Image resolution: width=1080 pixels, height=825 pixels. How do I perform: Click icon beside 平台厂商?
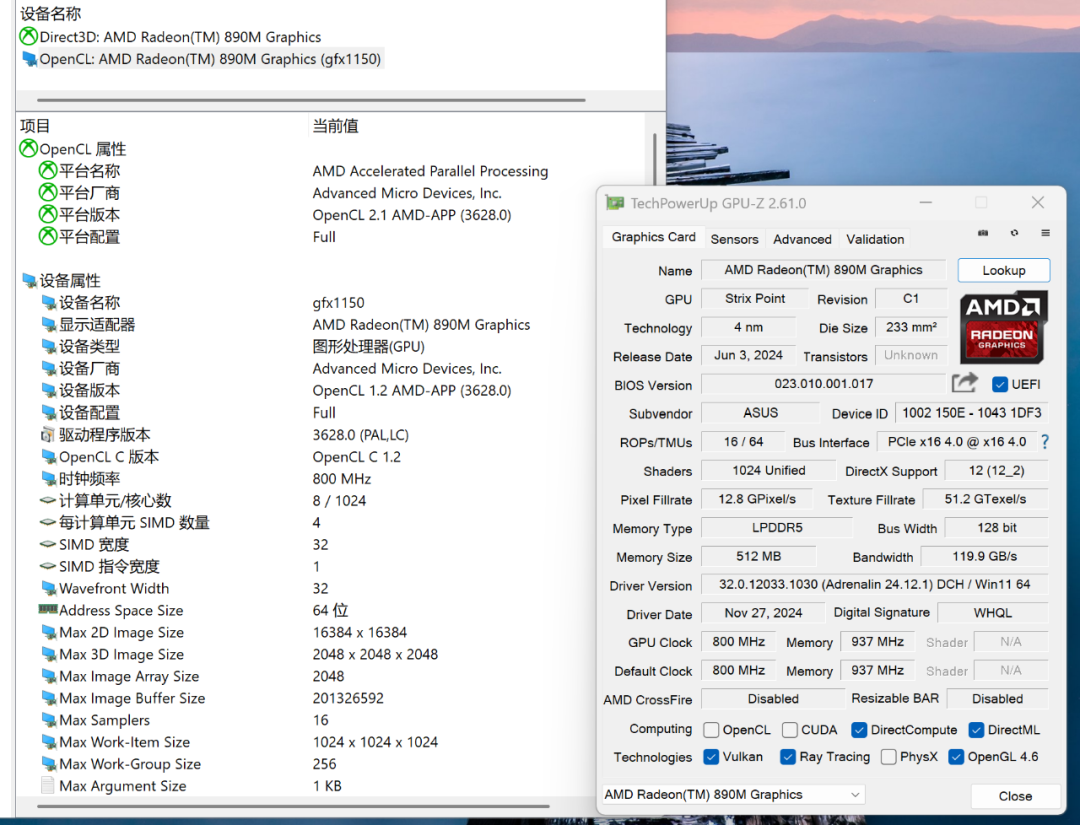(x=48, y=192)
